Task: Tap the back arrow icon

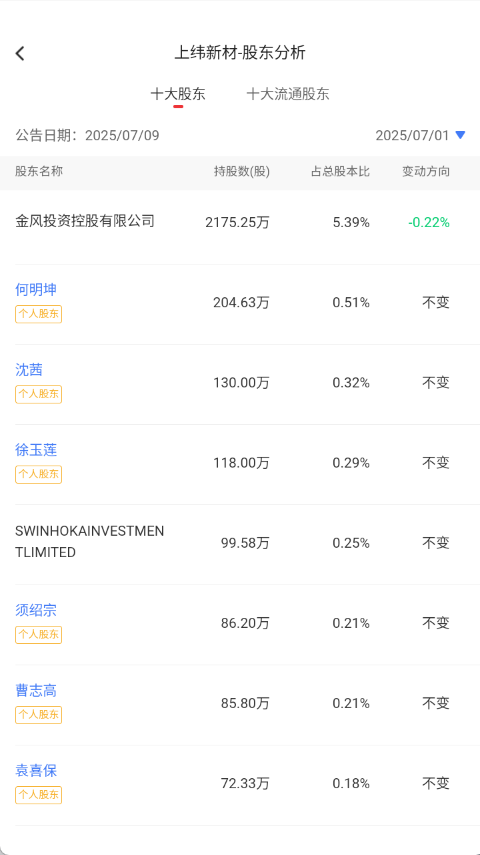Action: click(x=20, y=53)
